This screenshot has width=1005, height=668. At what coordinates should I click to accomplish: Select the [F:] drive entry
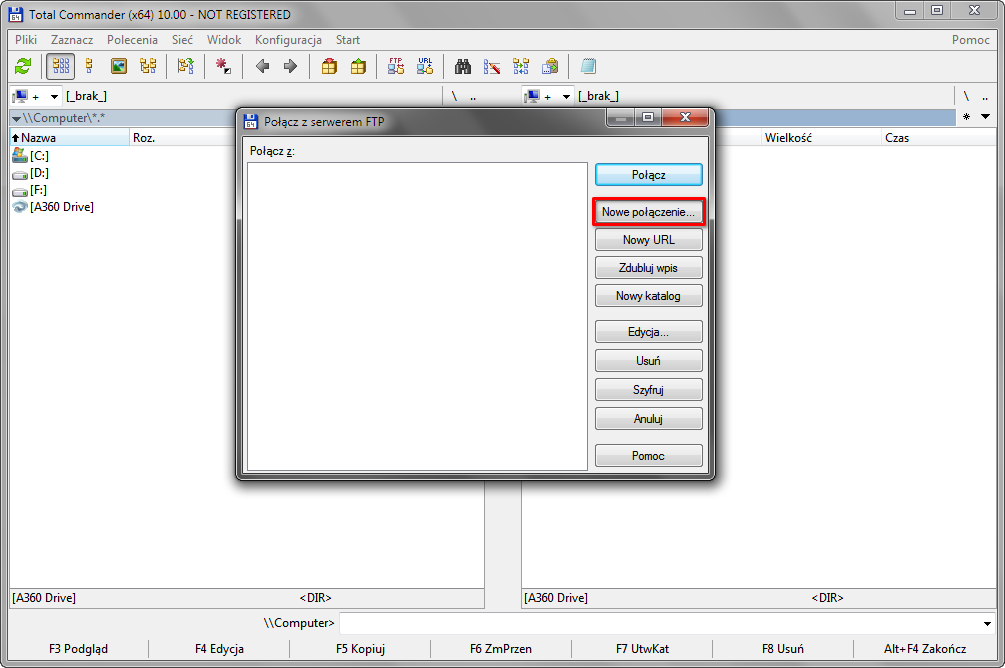(29, 190)
